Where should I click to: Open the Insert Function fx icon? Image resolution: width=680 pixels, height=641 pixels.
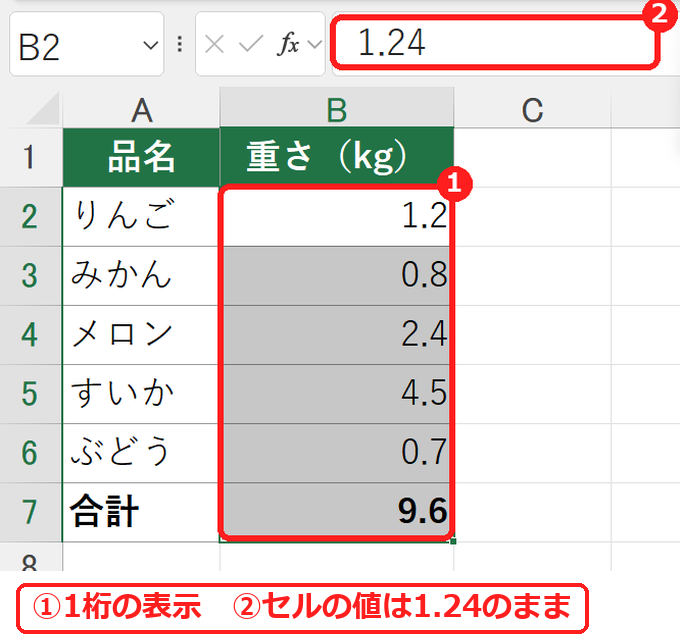pos(288,44)
